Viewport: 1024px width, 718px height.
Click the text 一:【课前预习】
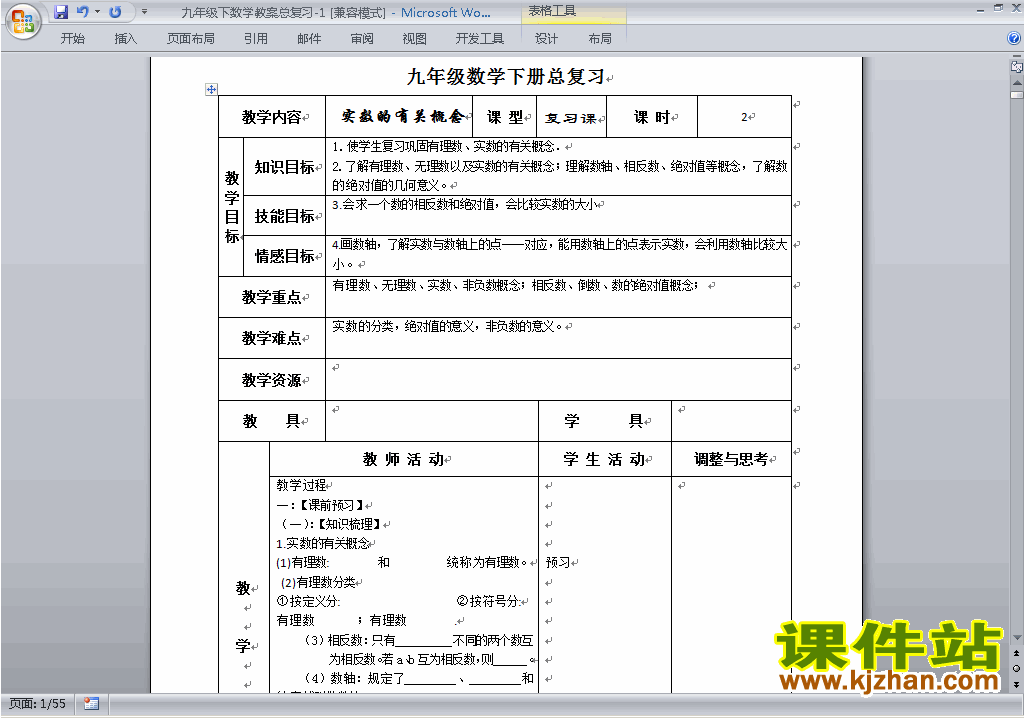321,505
